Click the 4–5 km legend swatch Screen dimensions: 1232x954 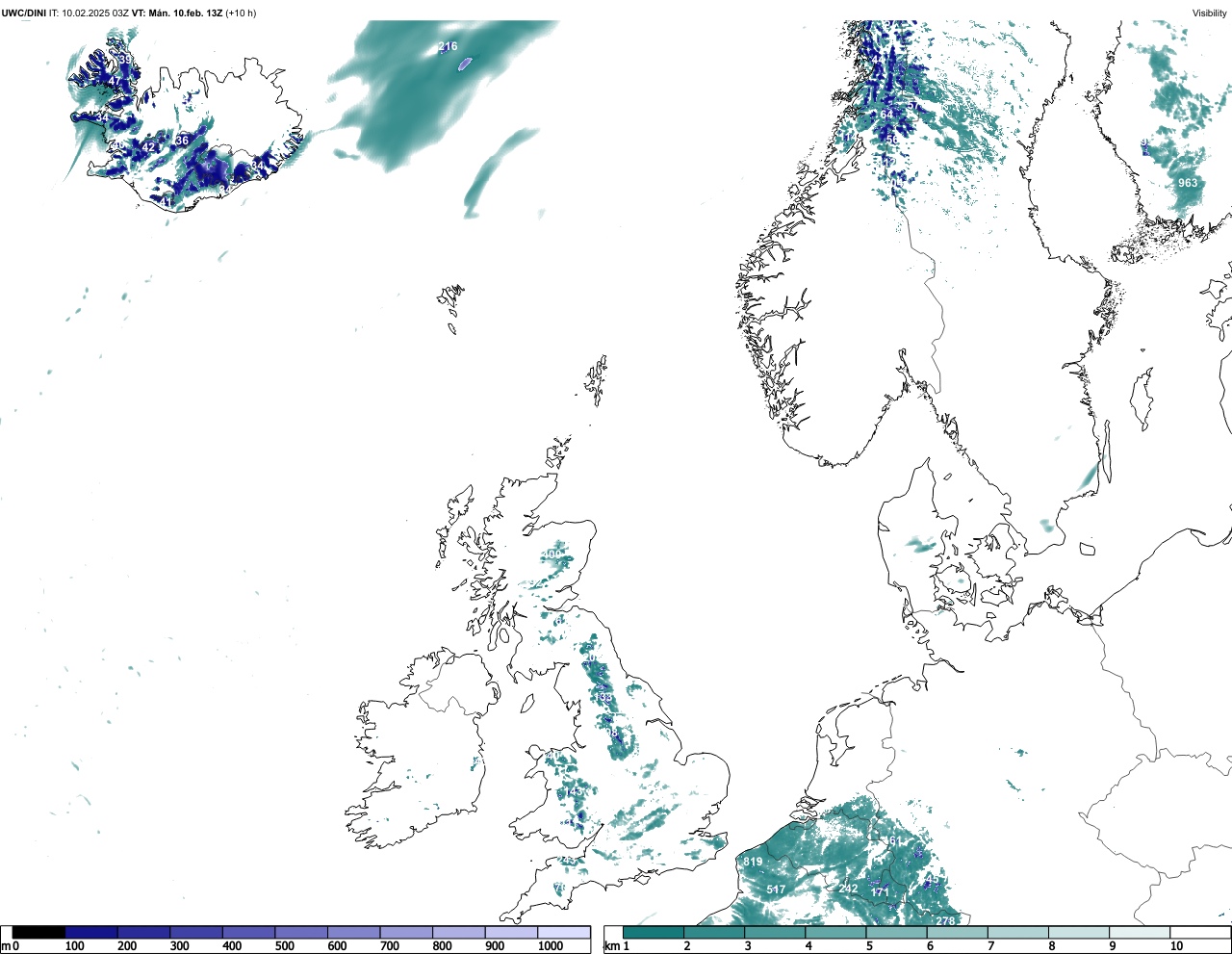click(835, 932)
